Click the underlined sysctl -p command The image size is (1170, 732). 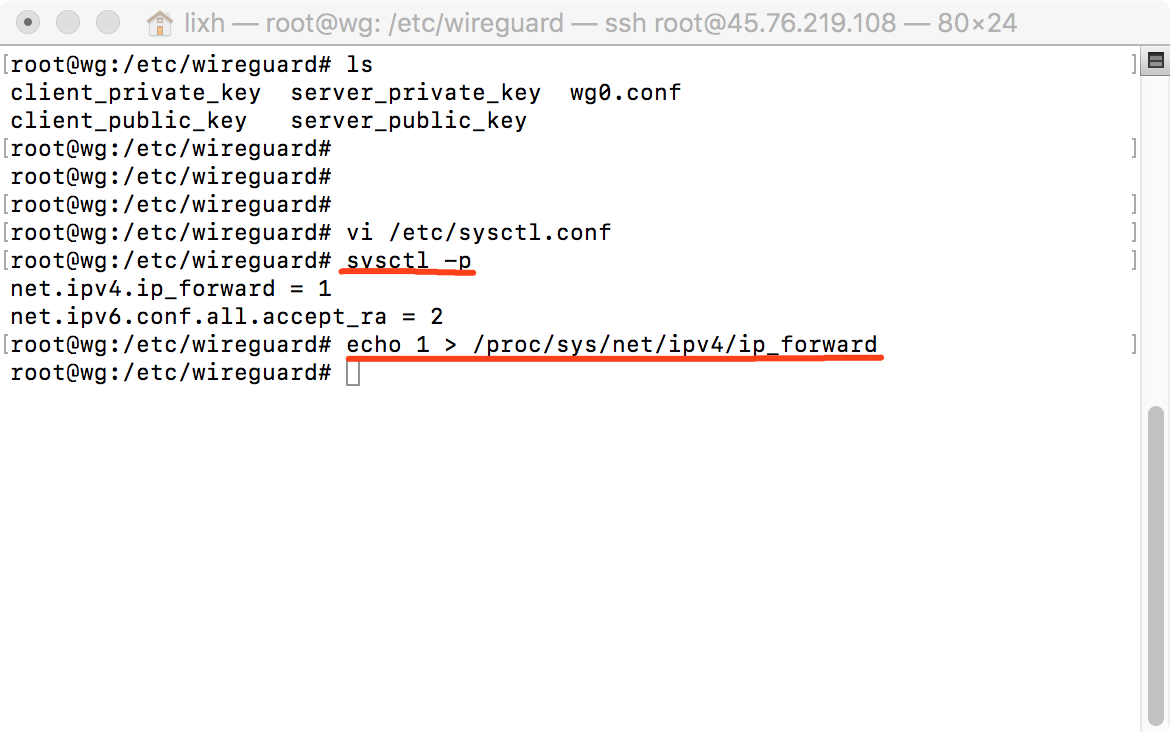pos(409,261)
